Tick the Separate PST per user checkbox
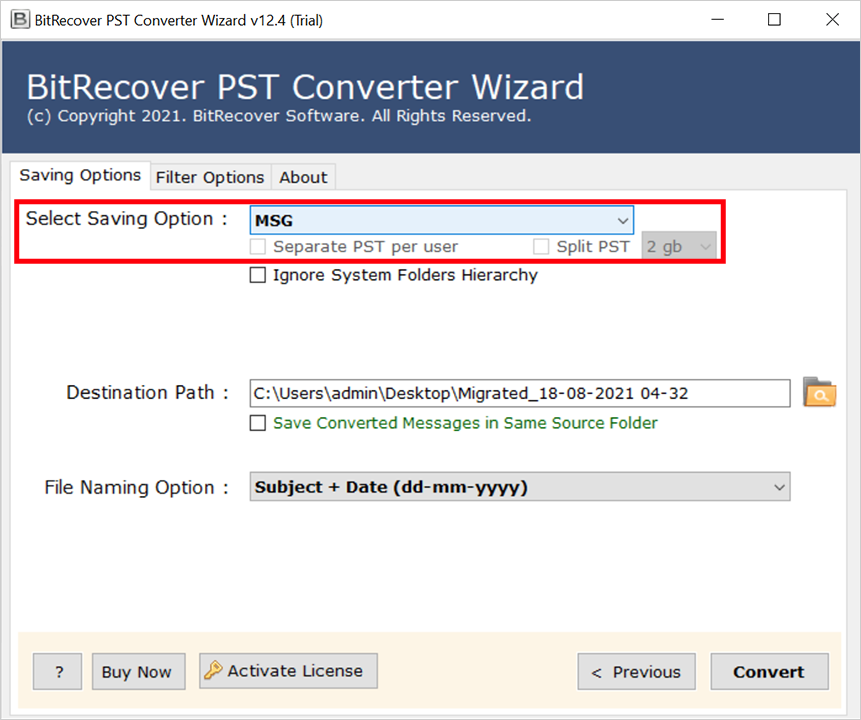Screen dimensions: 861x720 [258, 246]
